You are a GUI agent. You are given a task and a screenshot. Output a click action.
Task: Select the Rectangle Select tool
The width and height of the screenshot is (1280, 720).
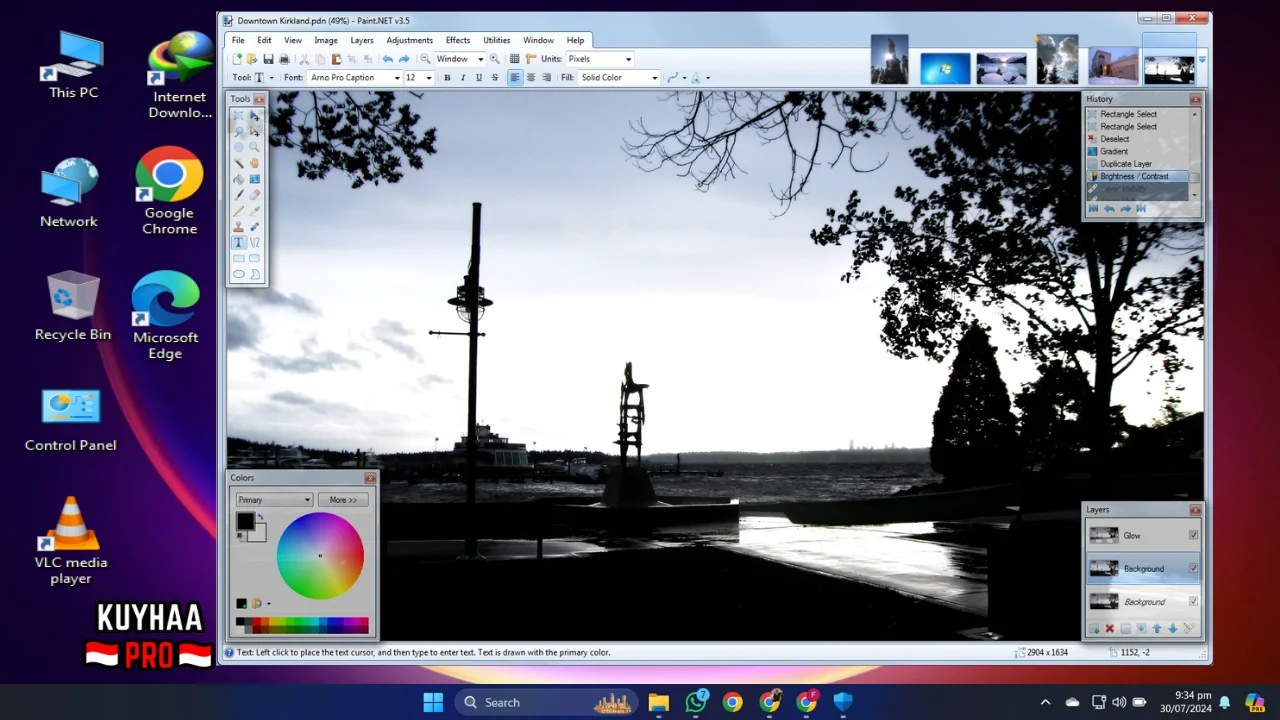[238, 115]
